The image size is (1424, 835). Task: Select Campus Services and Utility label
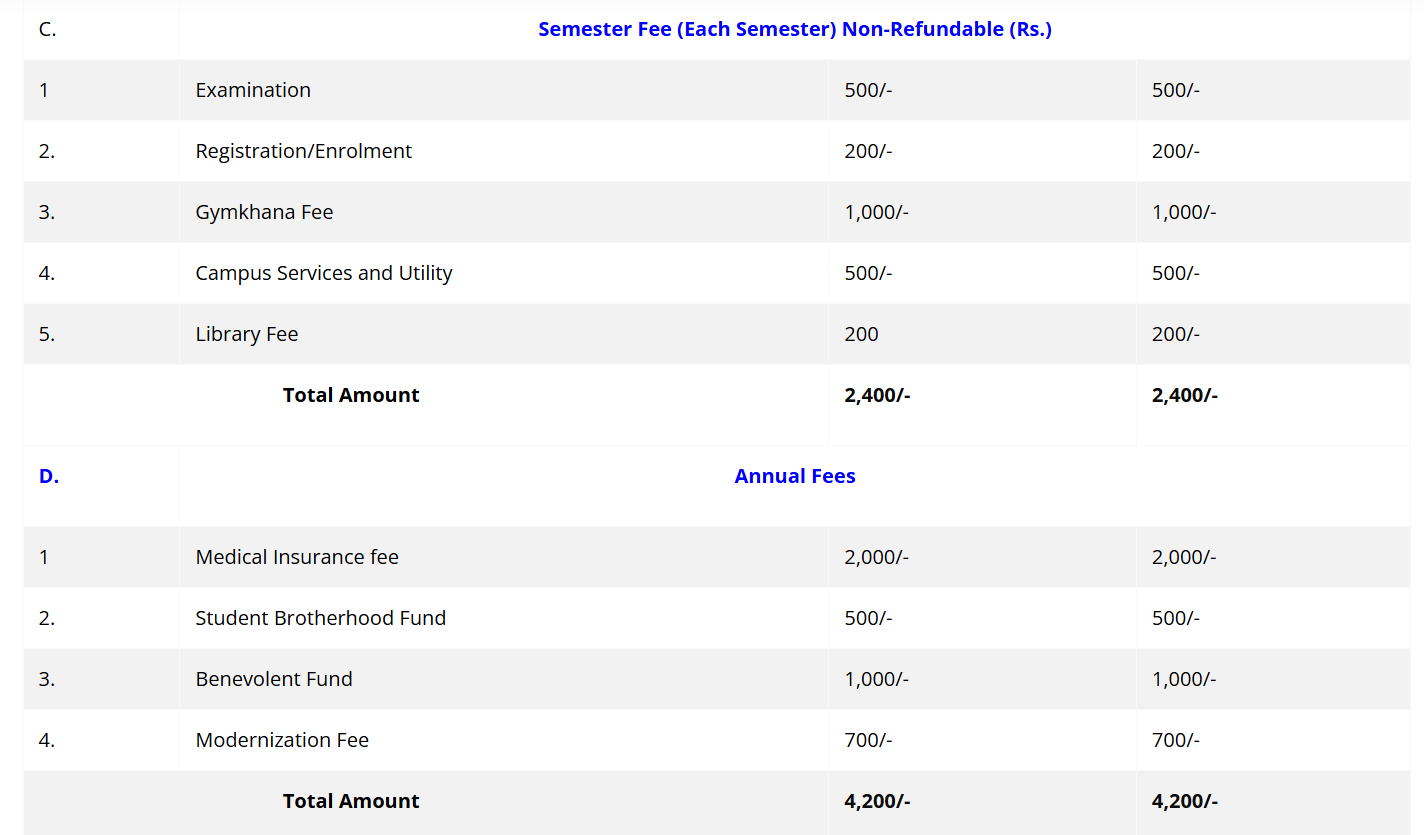pyautogui.click(x=324, y=273)
